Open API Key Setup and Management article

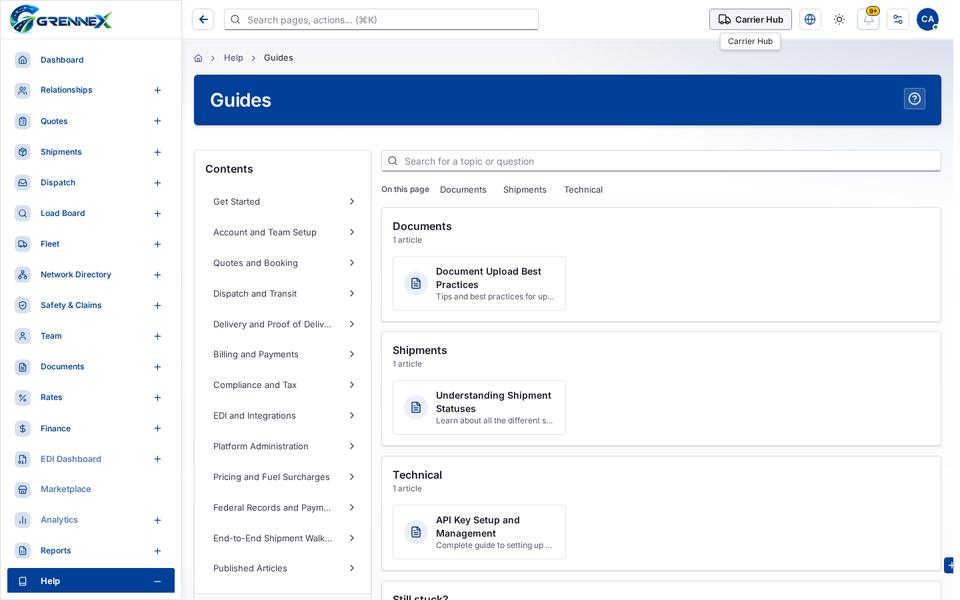[x=479, y=532]
